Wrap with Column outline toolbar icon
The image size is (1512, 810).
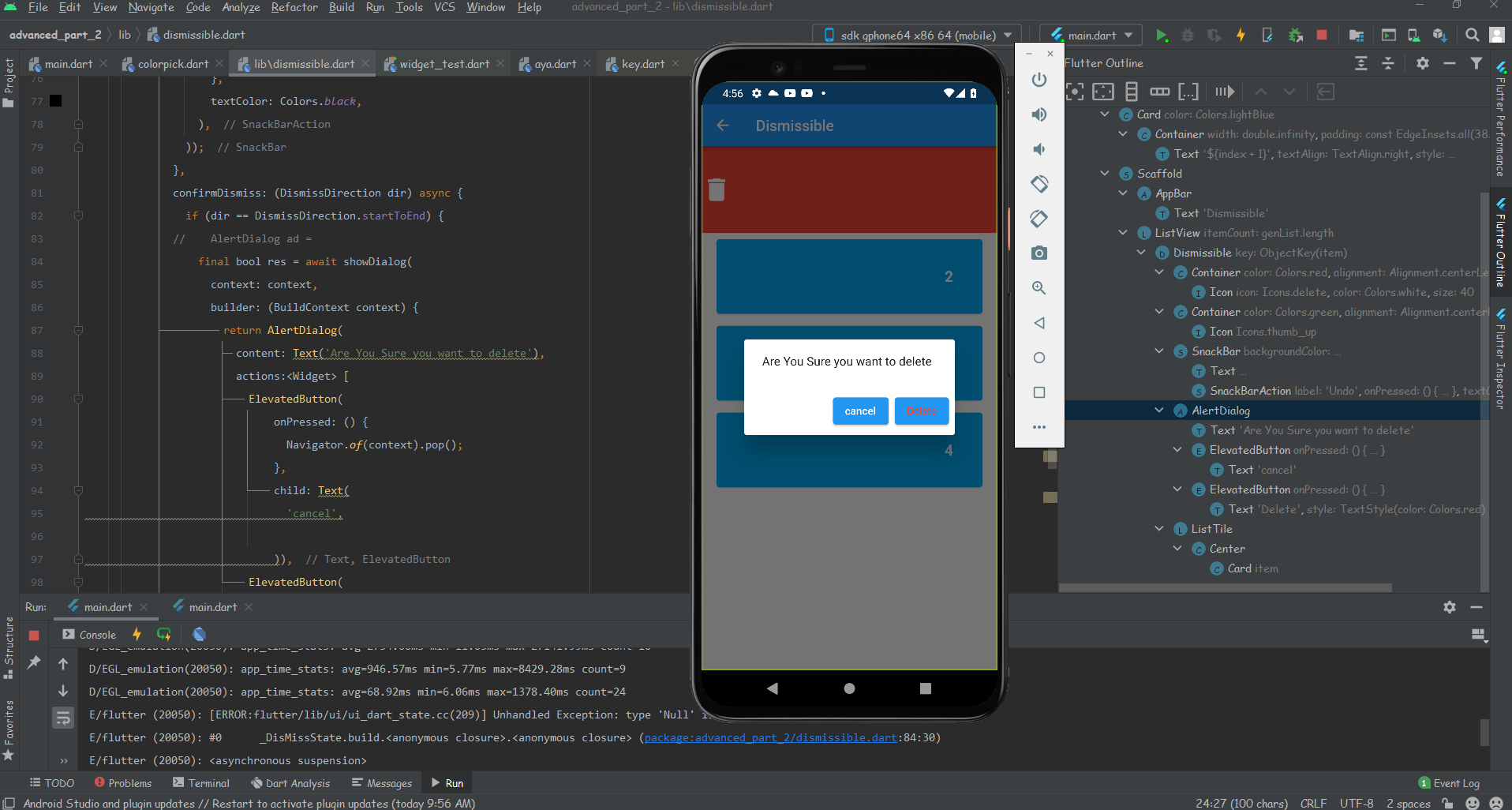click(x=1132, y=92)
